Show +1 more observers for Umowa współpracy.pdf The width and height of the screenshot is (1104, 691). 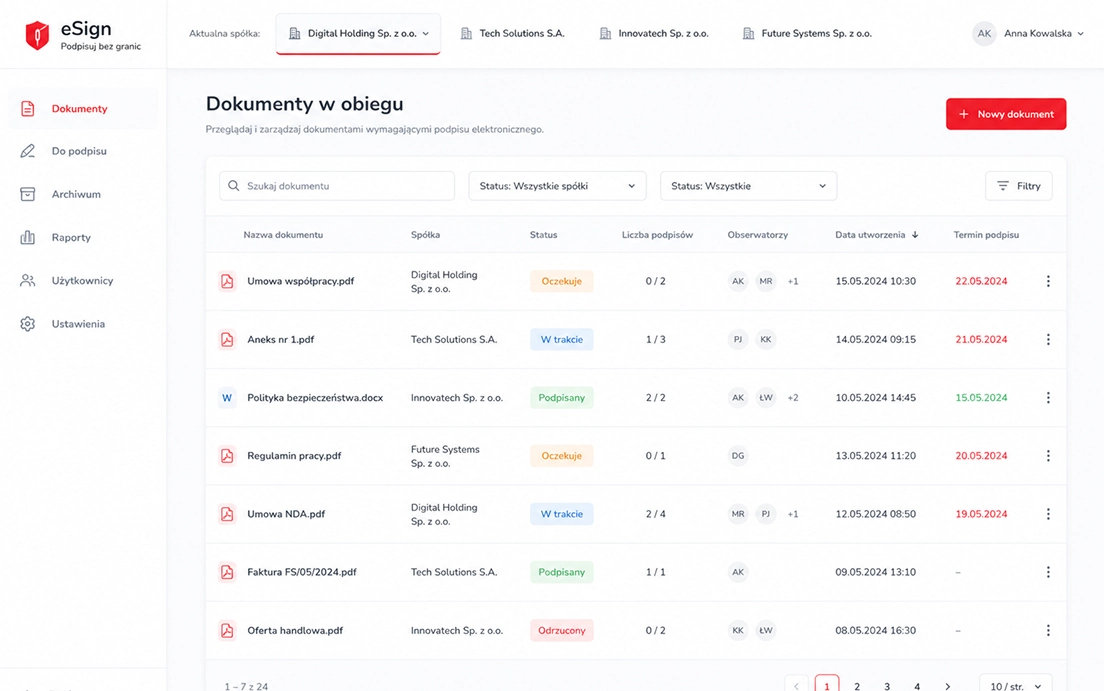(x=793, y=281)
